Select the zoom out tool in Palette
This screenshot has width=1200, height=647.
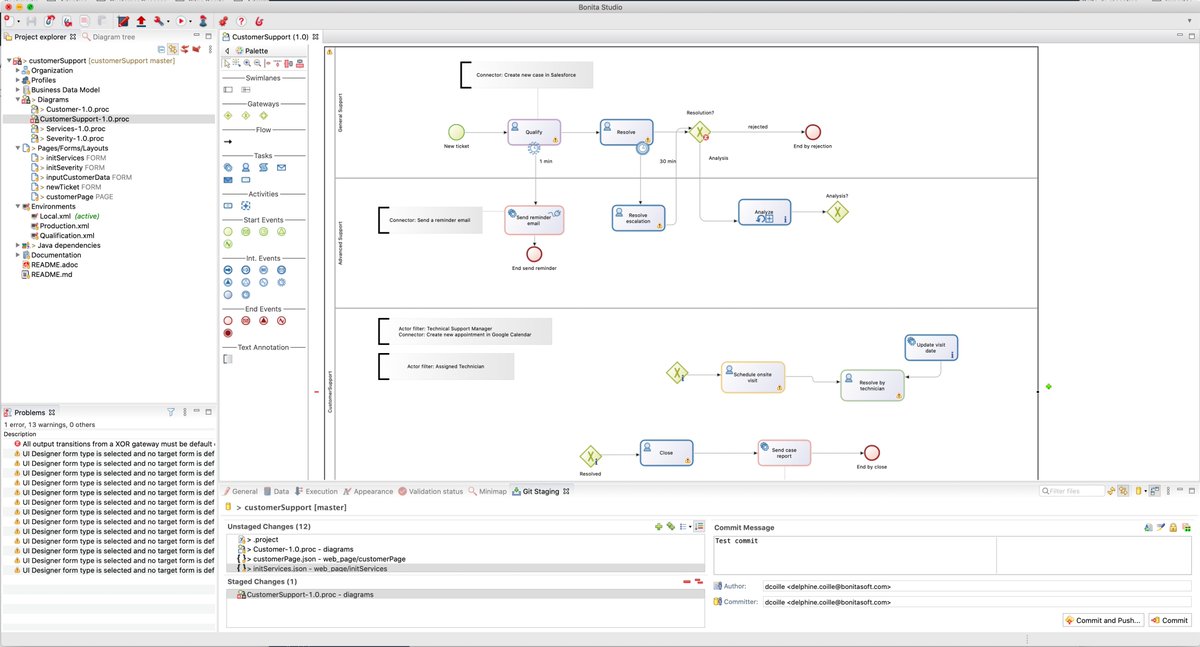[258, 62]
